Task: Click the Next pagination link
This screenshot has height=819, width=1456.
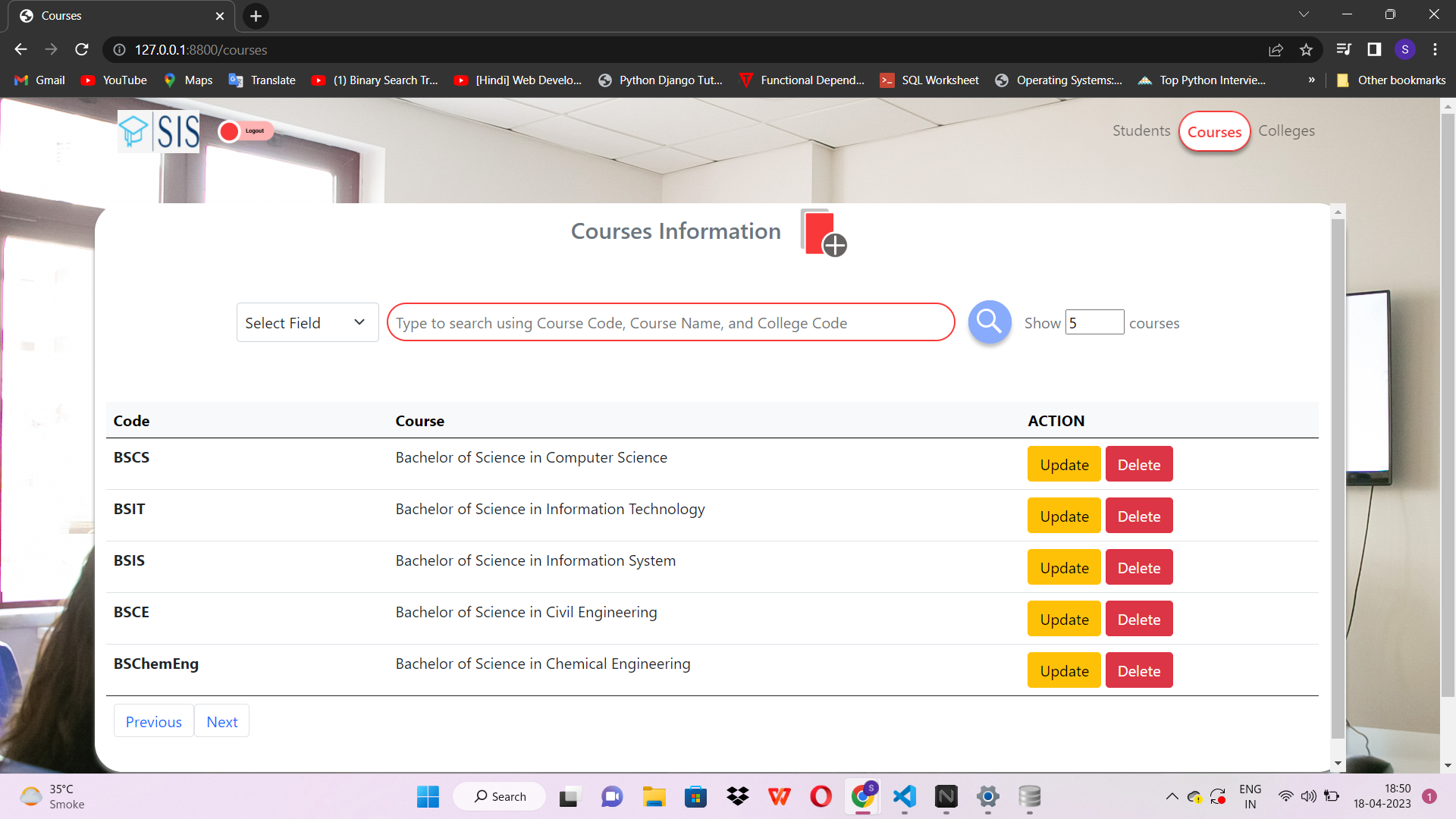Action: 221,721
